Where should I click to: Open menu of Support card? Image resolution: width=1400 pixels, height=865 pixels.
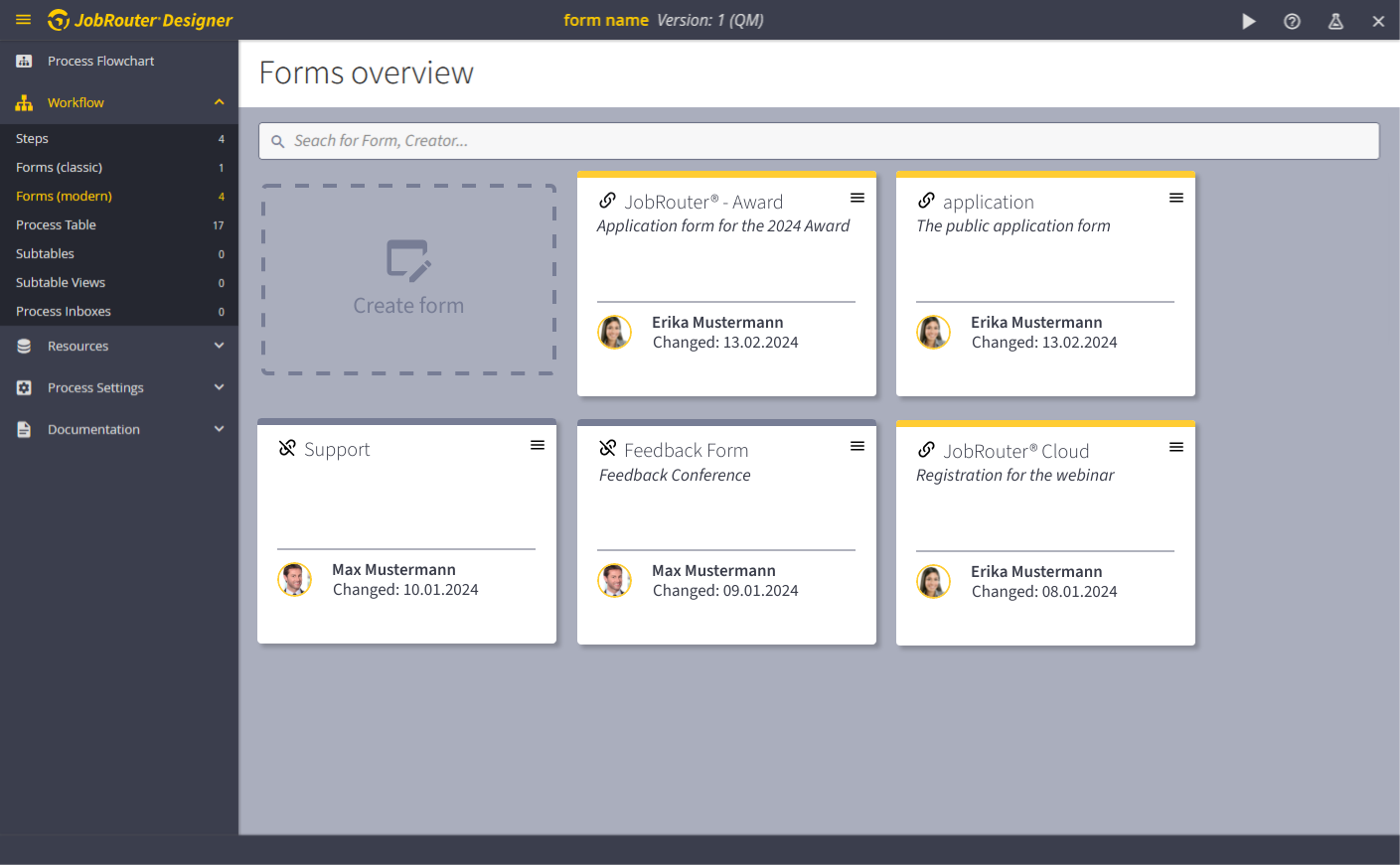538,446
